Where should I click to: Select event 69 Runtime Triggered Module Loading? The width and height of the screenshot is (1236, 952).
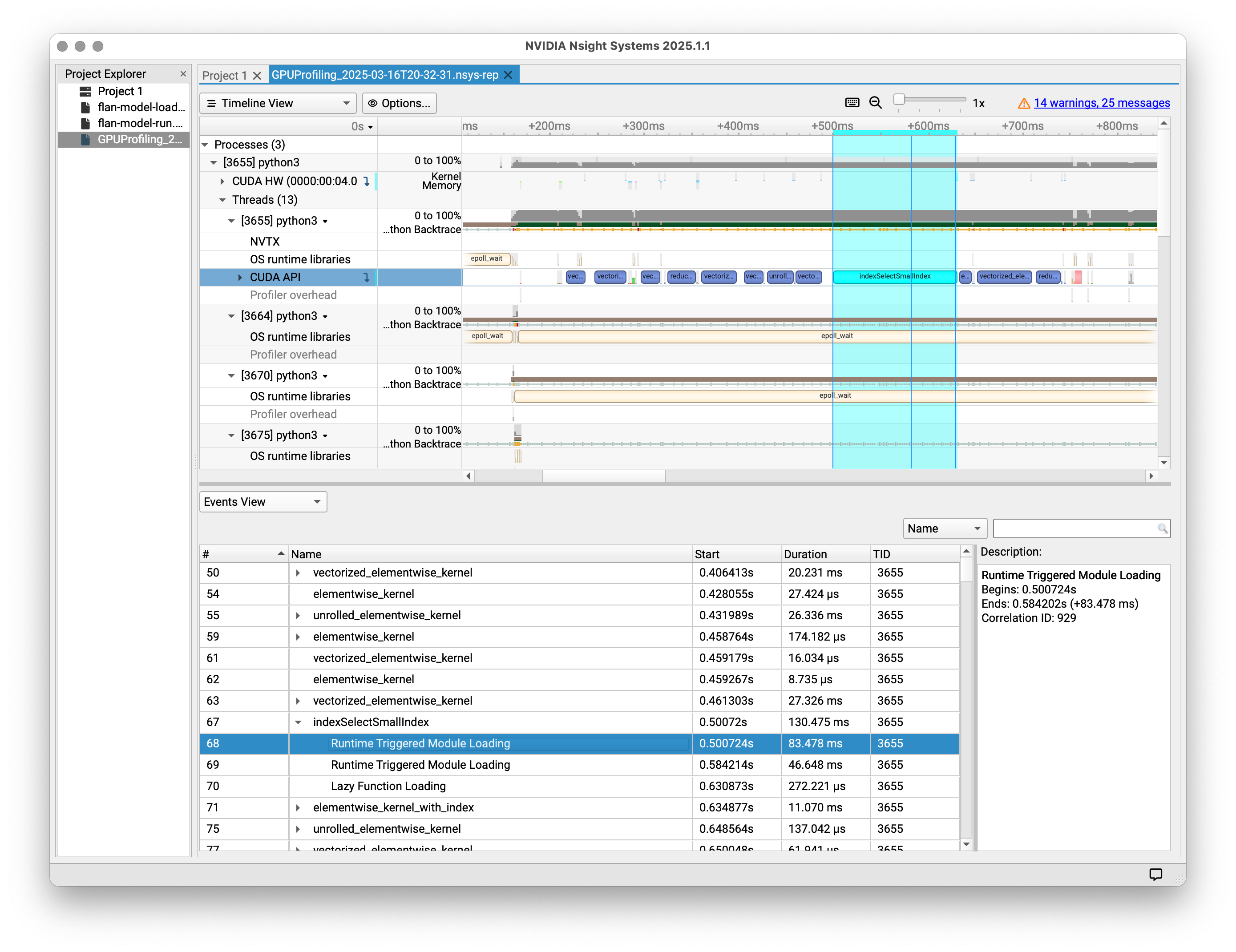pyautogui.click(x=580, y=765)
